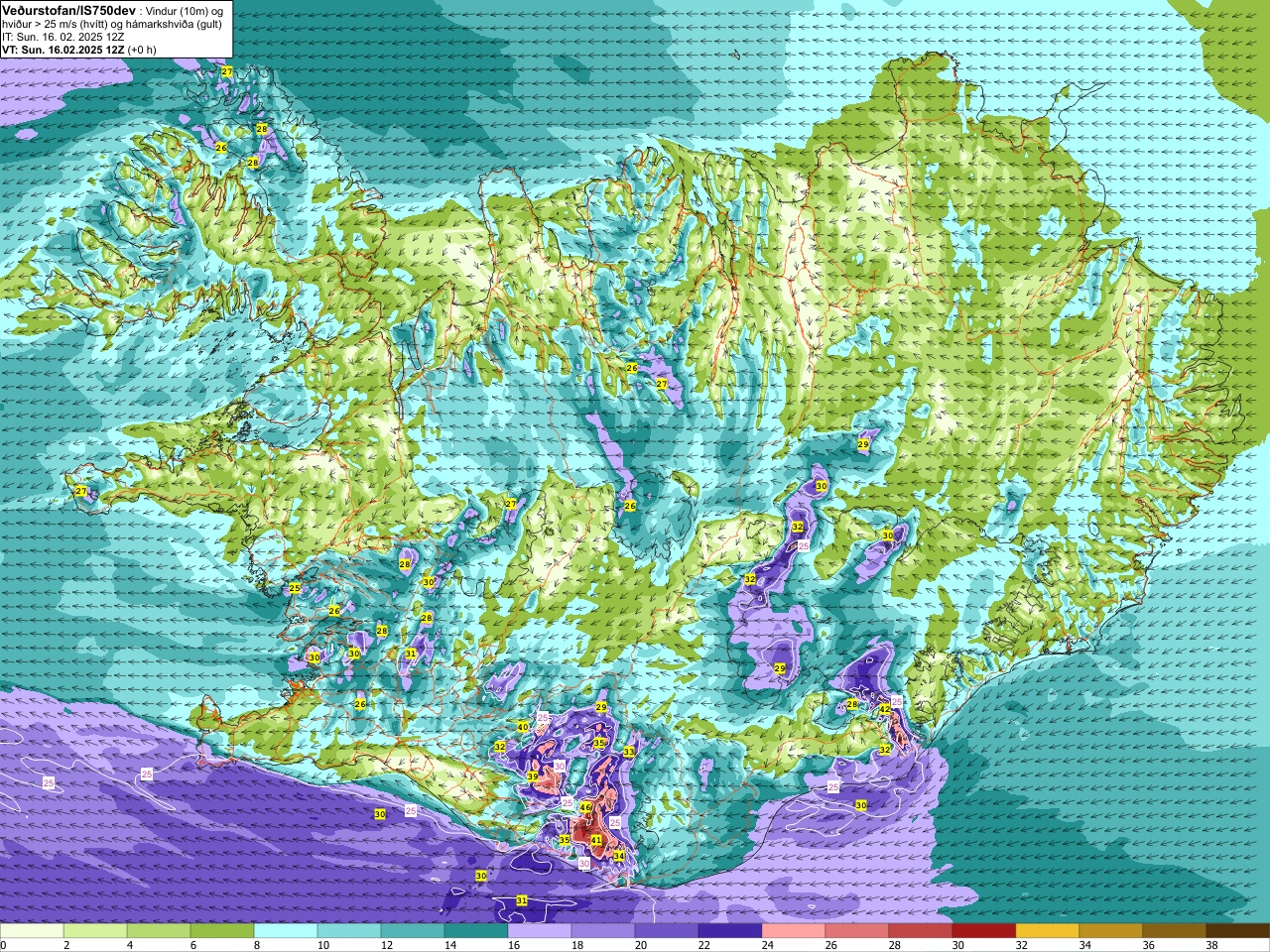Select the 26–28 m/s salmon legend swatch
1270x952 pixels.
tap(857, 931)
